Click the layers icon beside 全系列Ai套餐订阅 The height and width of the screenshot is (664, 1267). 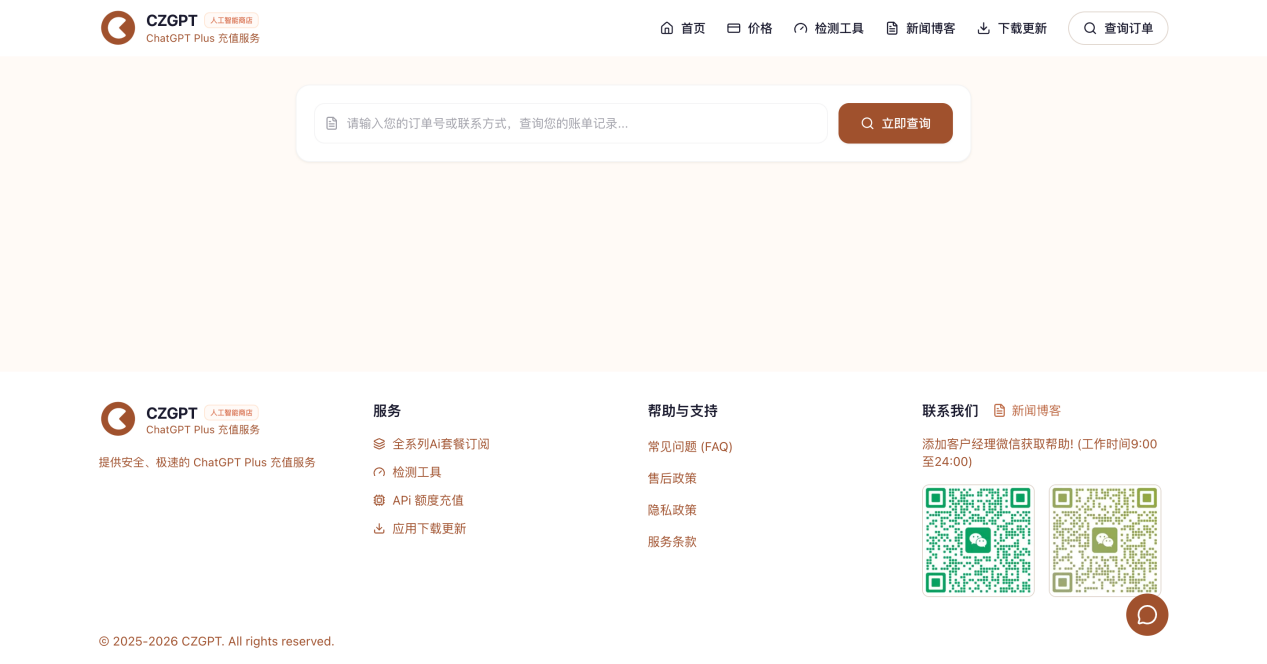[379, 444]
